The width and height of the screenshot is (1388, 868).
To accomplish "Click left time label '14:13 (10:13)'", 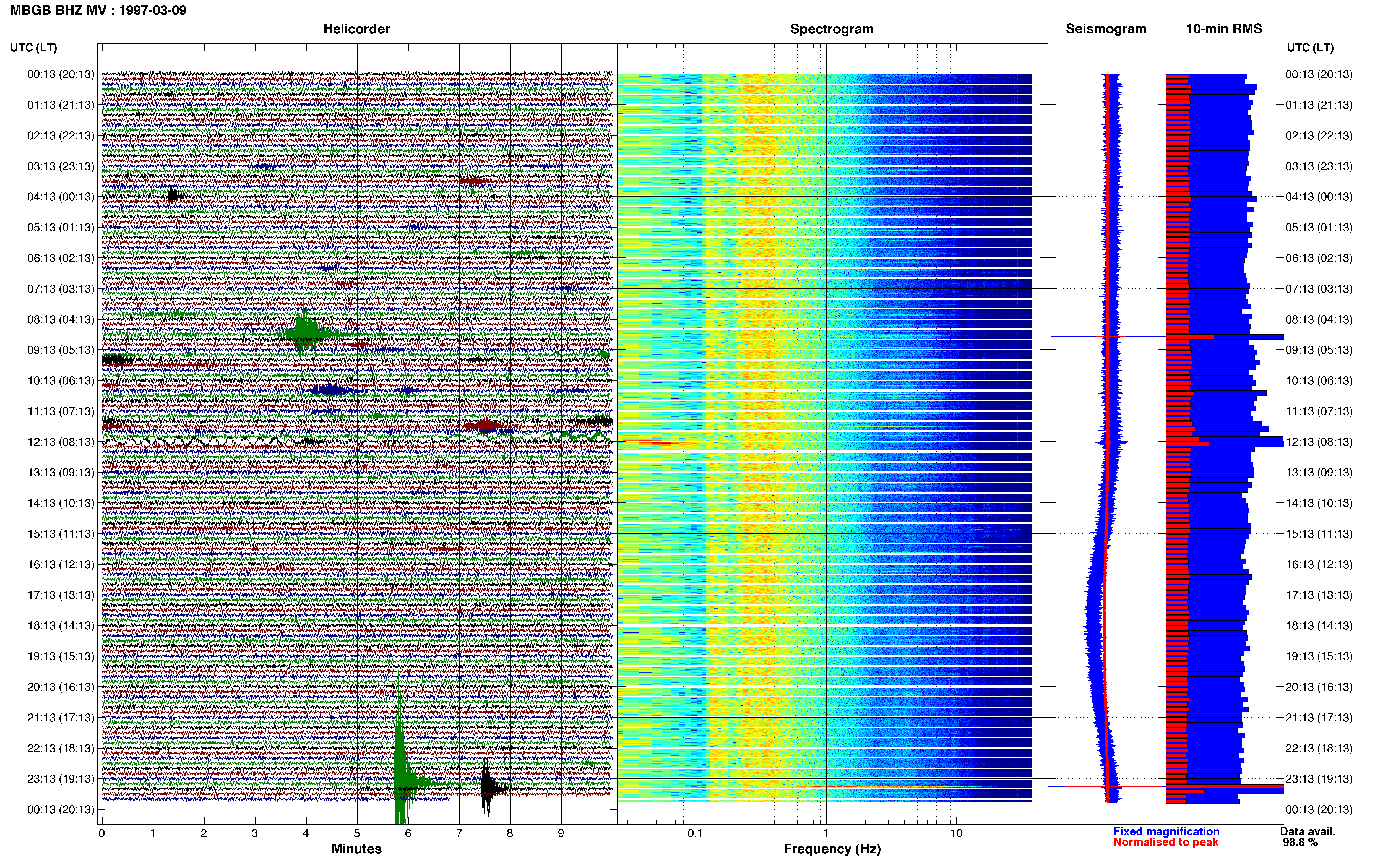I will (61, 503).
